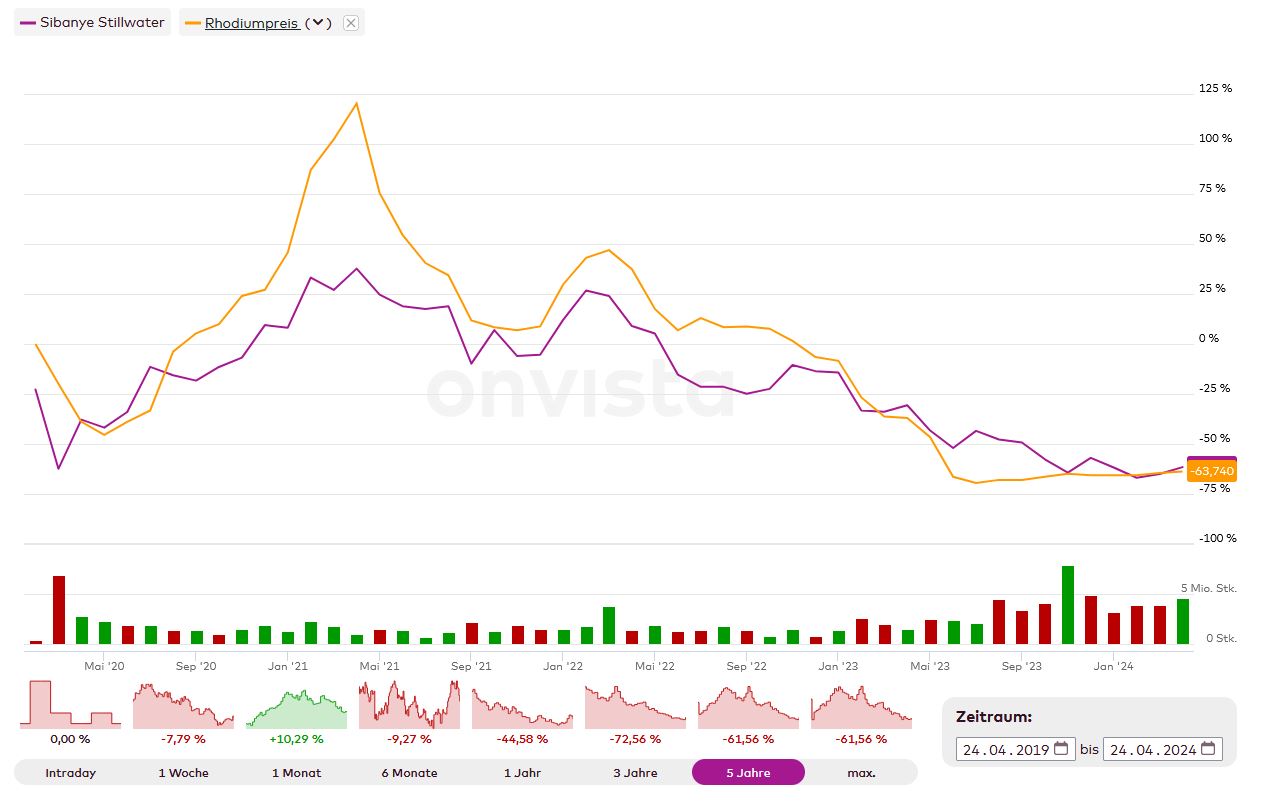1262x805 pixels.
Task: Click the Mai '23 axis label
Action: [x=930, y=665]
